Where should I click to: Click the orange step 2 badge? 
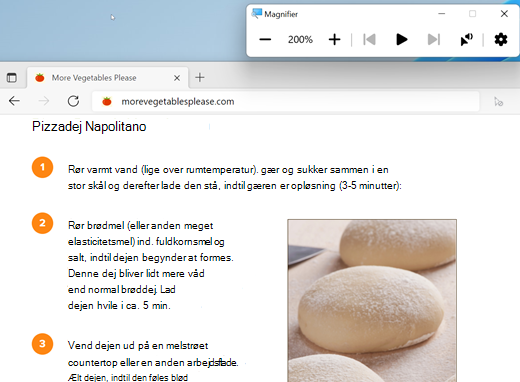42,223
